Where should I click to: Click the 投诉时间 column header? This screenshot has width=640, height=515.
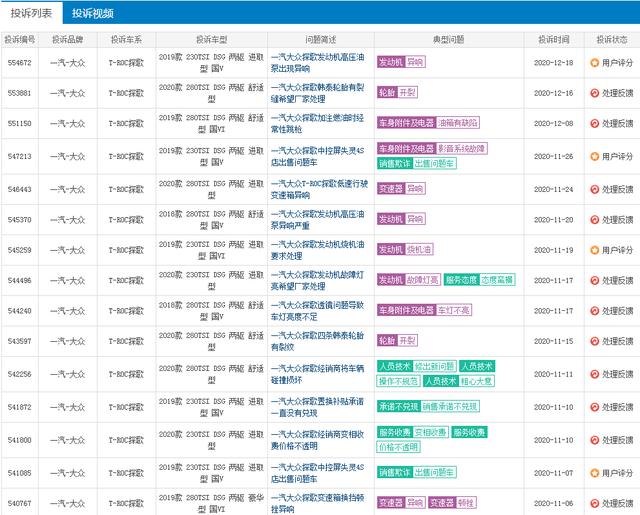(554, 40)
